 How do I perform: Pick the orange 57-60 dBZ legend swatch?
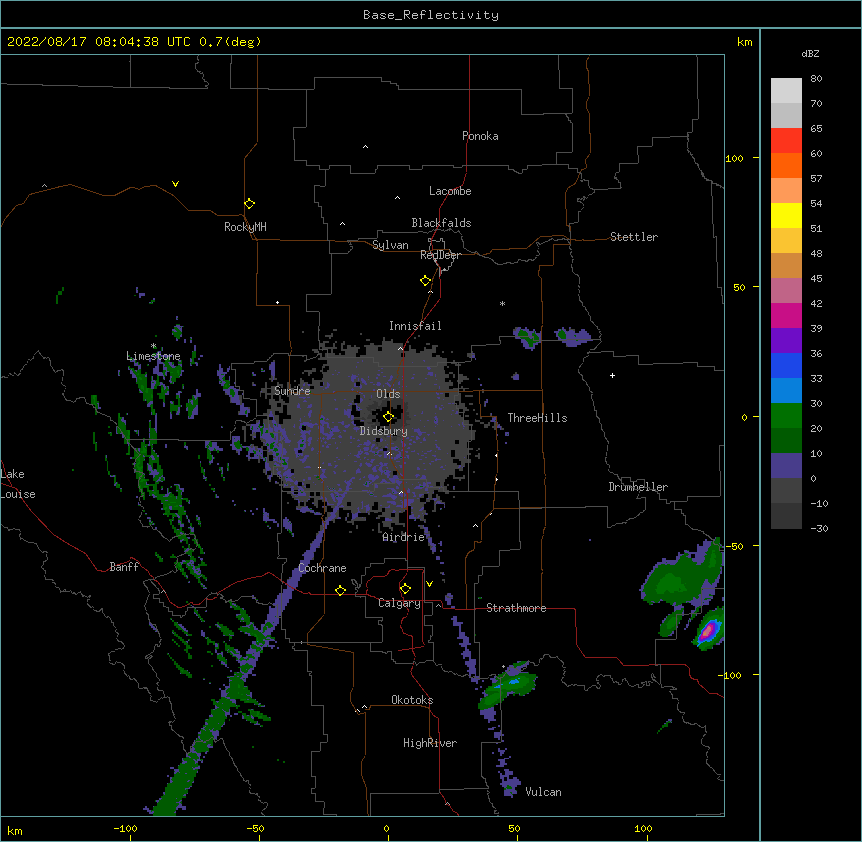(x=786, y=165)
